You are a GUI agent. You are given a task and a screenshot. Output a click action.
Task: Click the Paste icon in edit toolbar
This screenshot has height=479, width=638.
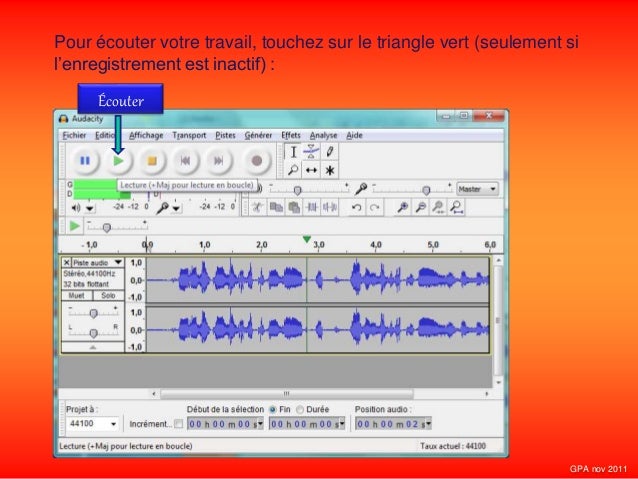(x=294, y=208)
